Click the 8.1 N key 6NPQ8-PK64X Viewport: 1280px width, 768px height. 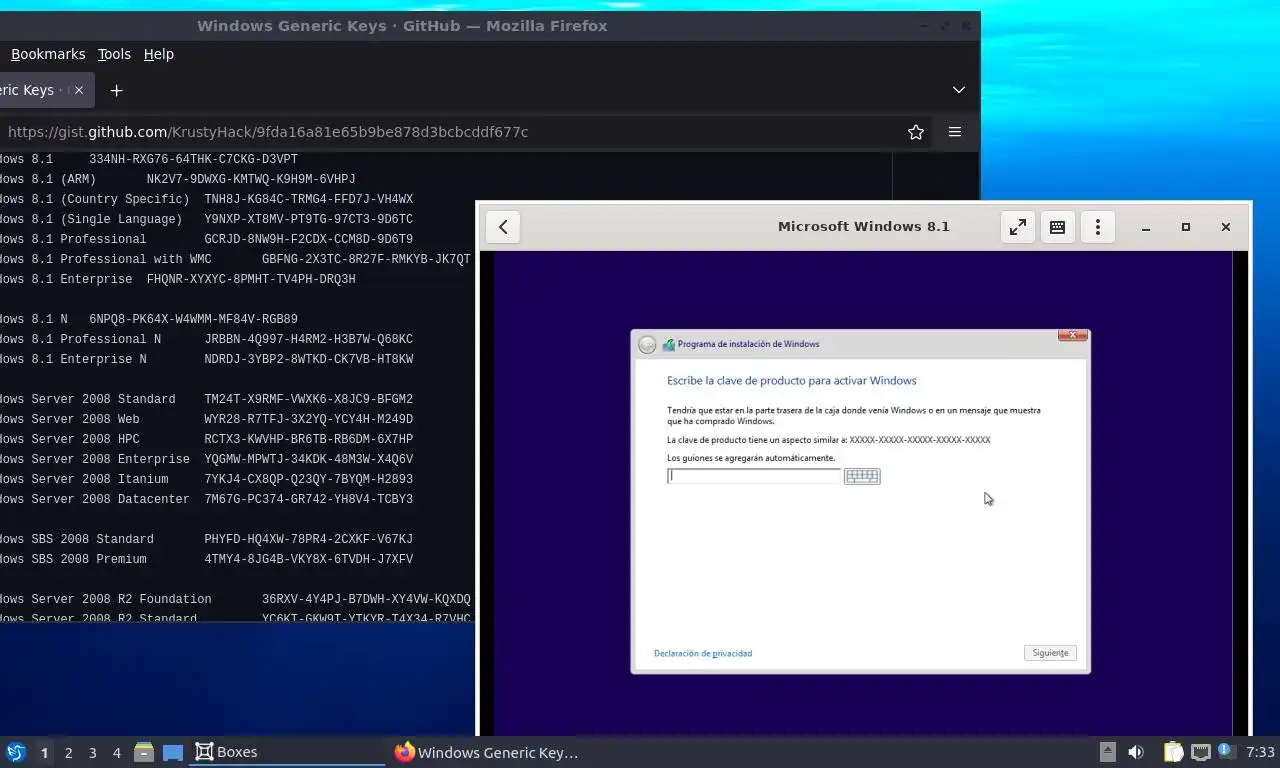click(193, 319)
